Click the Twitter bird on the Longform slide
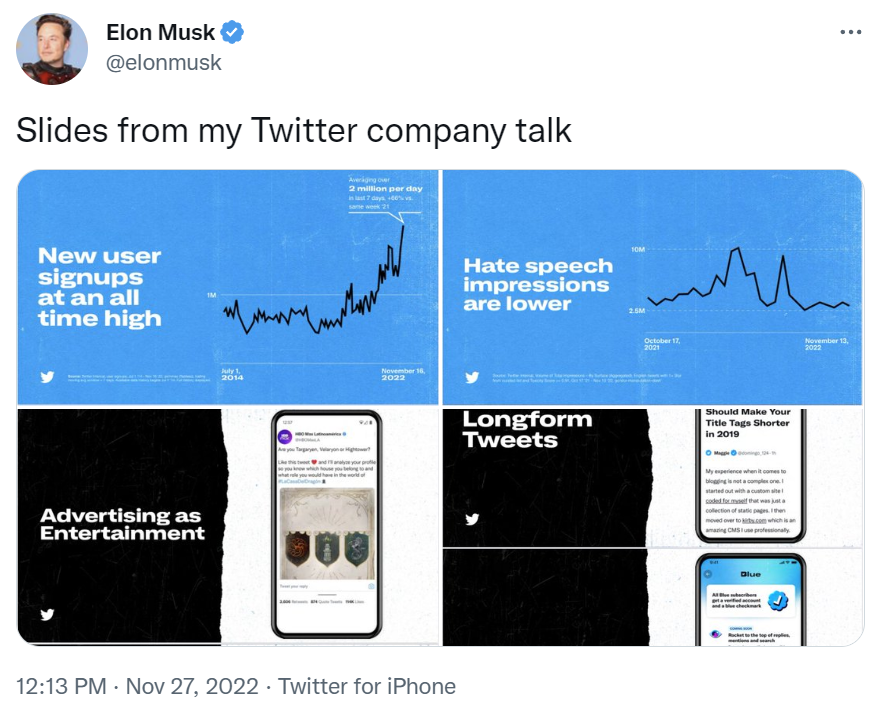 coord(472,519)
